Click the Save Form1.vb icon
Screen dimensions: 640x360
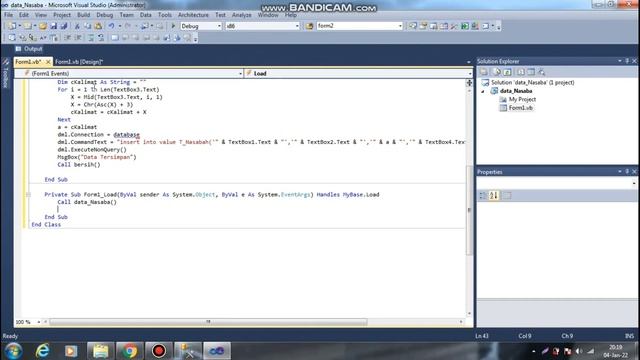click(x=53, y=26)
